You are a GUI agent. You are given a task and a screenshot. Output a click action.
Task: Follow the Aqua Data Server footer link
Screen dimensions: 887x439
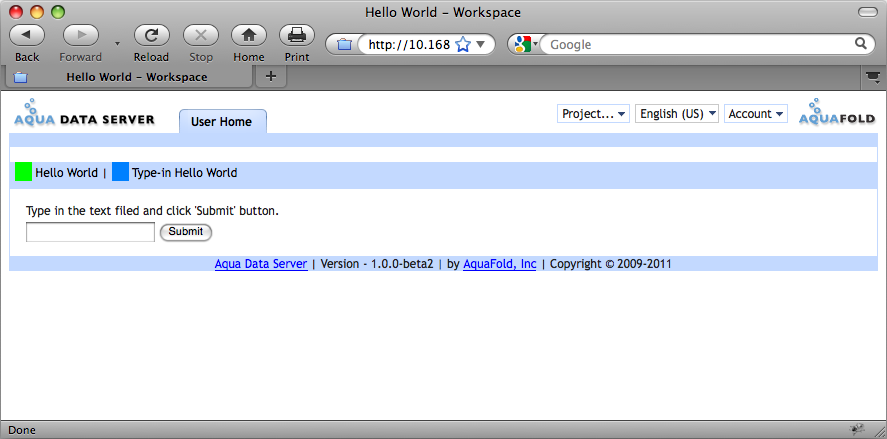(261, 264)
